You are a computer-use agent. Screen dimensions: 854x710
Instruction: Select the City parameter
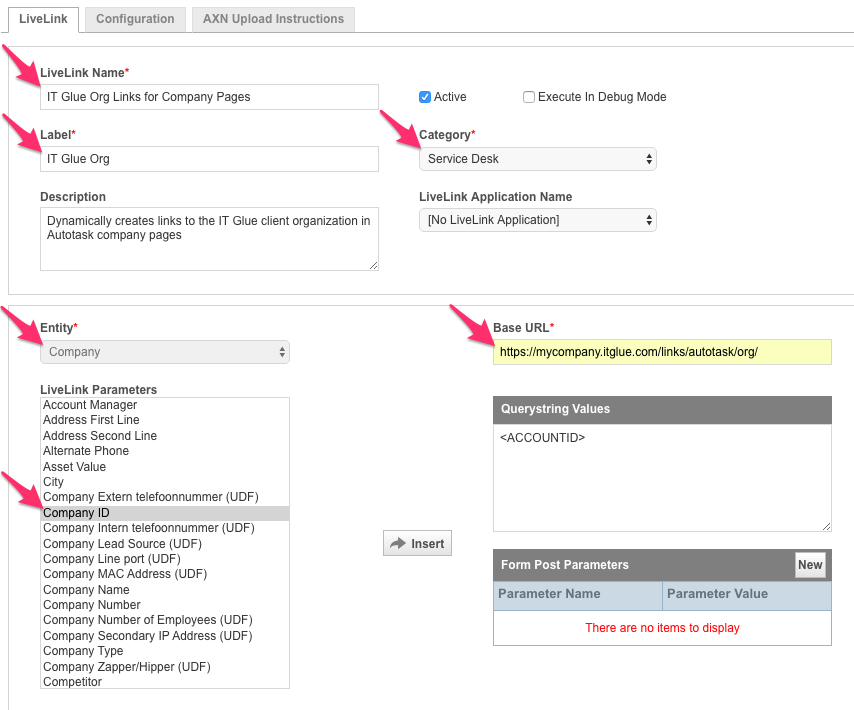tap(53, 482)
